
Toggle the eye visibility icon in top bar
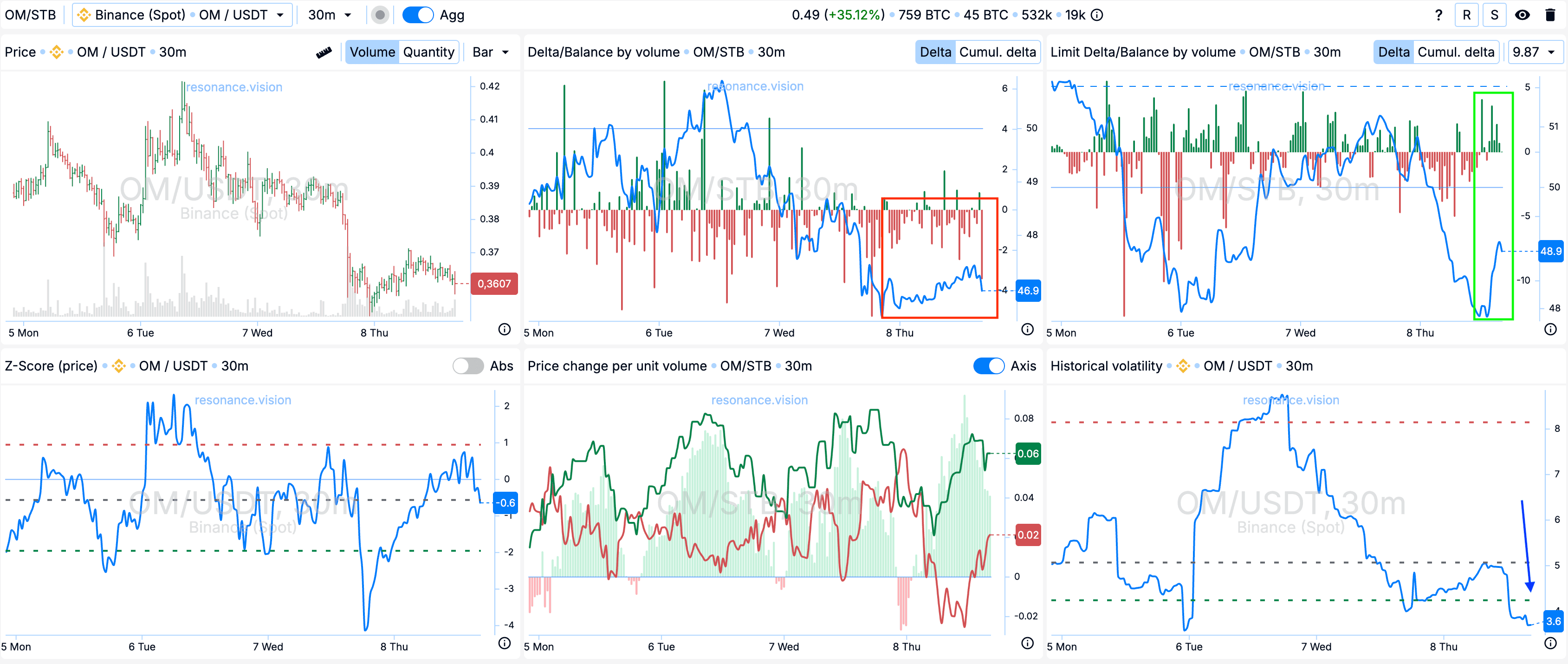click(x=1523, y=15)
